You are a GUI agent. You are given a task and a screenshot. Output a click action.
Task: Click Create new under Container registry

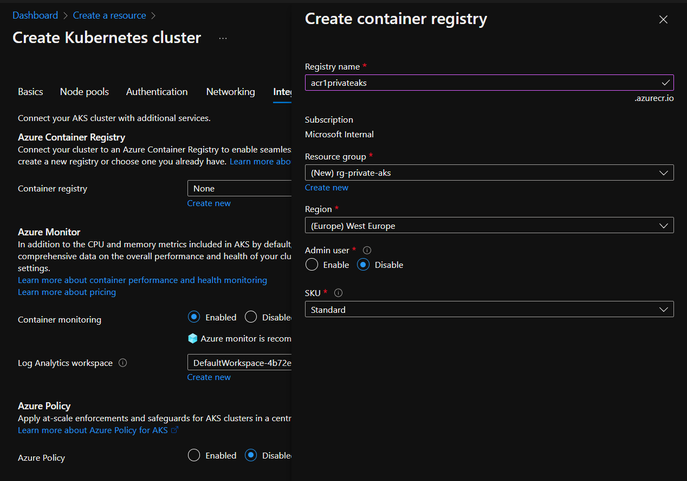click(209, 203)
